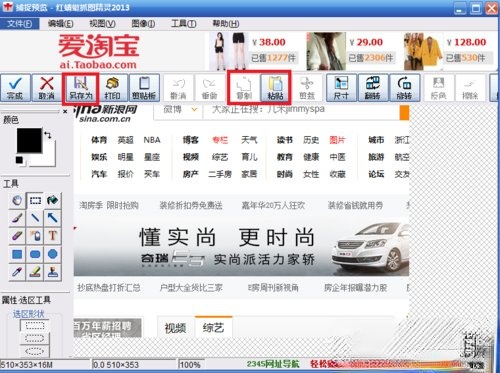This screenshot has height=373, width=500.
Task: Click the 完成 checkmark toolbar button
Action: 15,88
